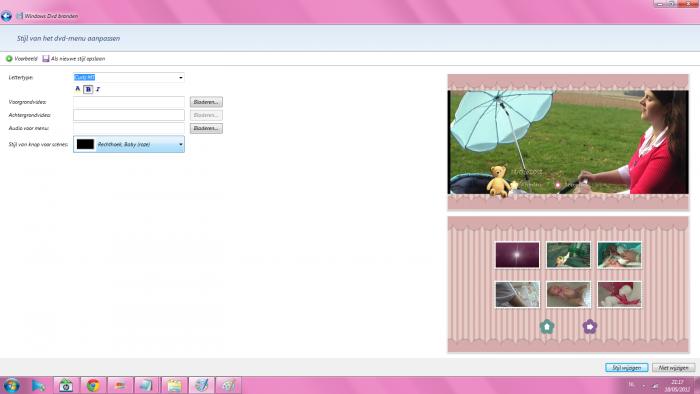Select the bottom-middle sleeping baby thumbnail

568,294
